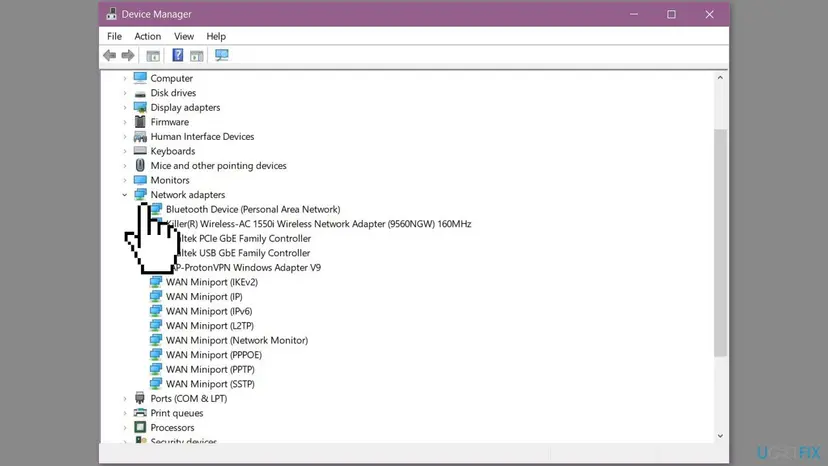Click the Ports (COM & LPT) icon
828x466 pixels.
(140, 398)
